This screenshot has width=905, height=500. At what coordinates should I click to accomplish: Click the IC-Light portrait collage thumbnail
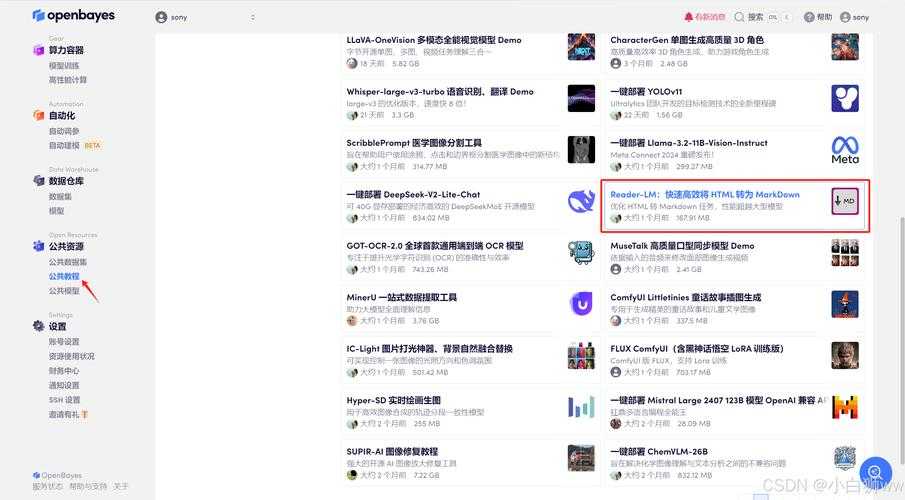581,355
